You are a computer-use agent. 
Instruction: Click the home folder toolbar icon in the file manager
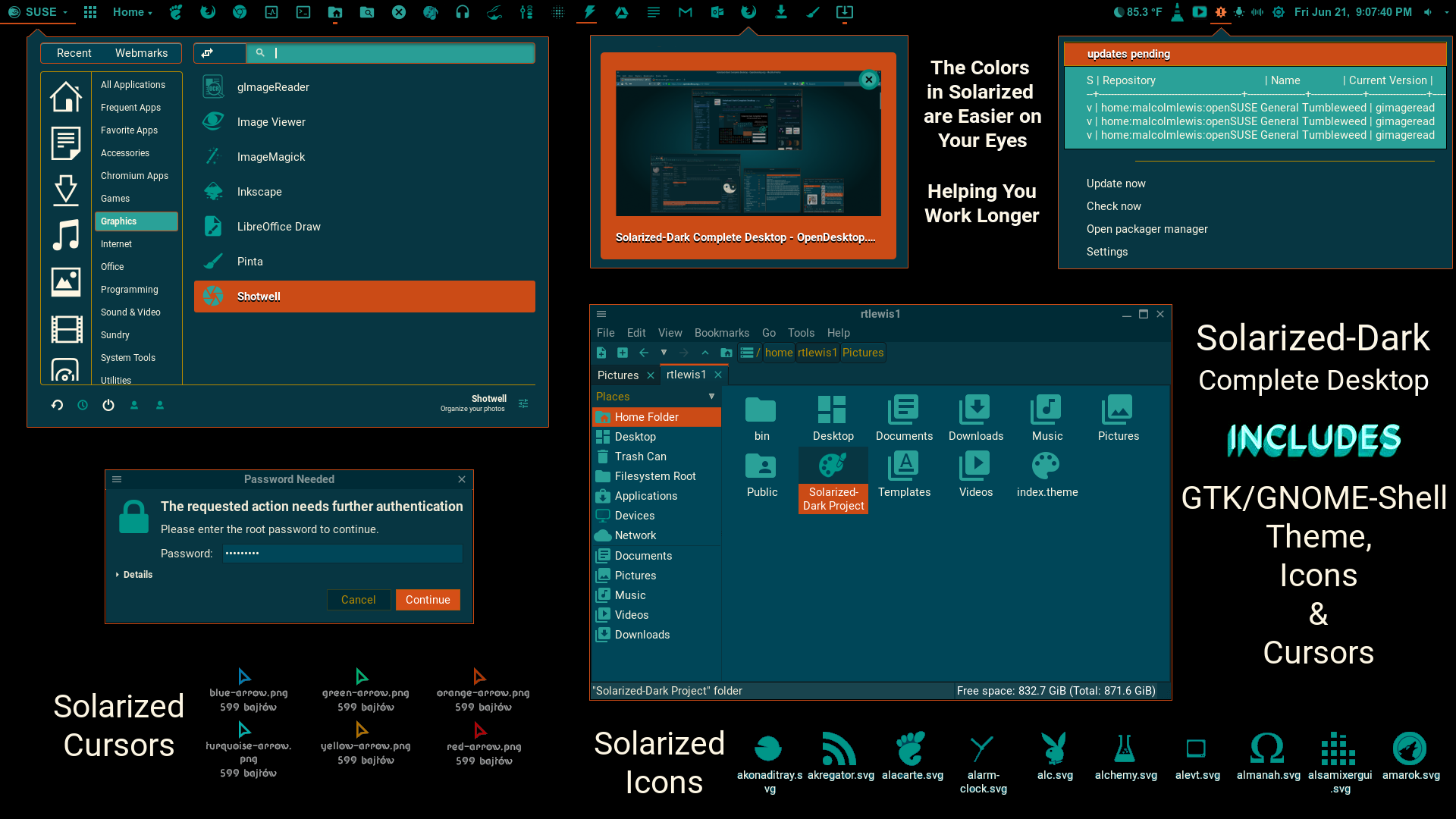pyautogui.click(x=726, y=353)
